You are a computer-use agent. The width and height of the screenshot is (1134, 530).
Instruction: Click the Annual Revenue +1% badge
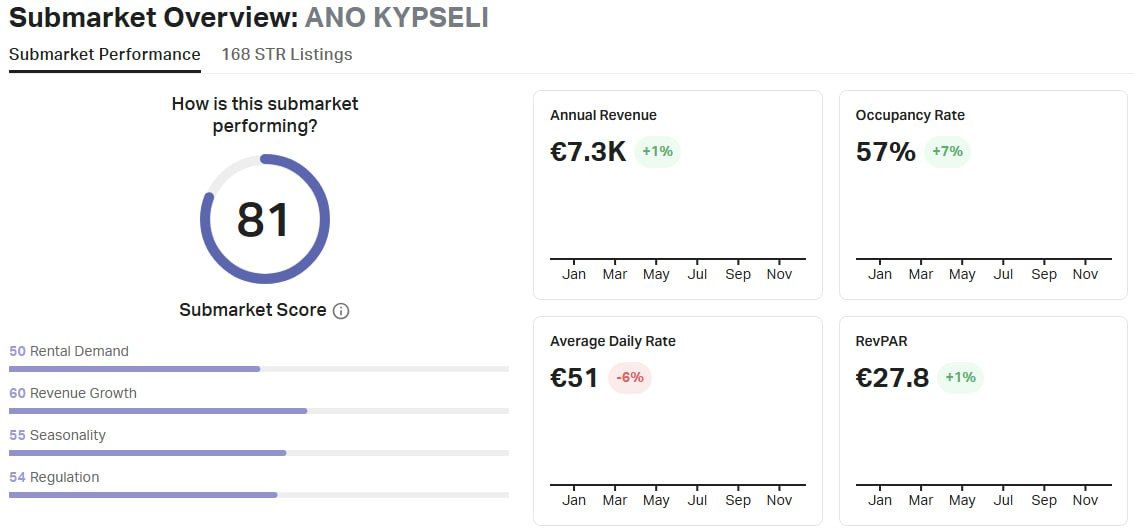(x=657, y=152)
